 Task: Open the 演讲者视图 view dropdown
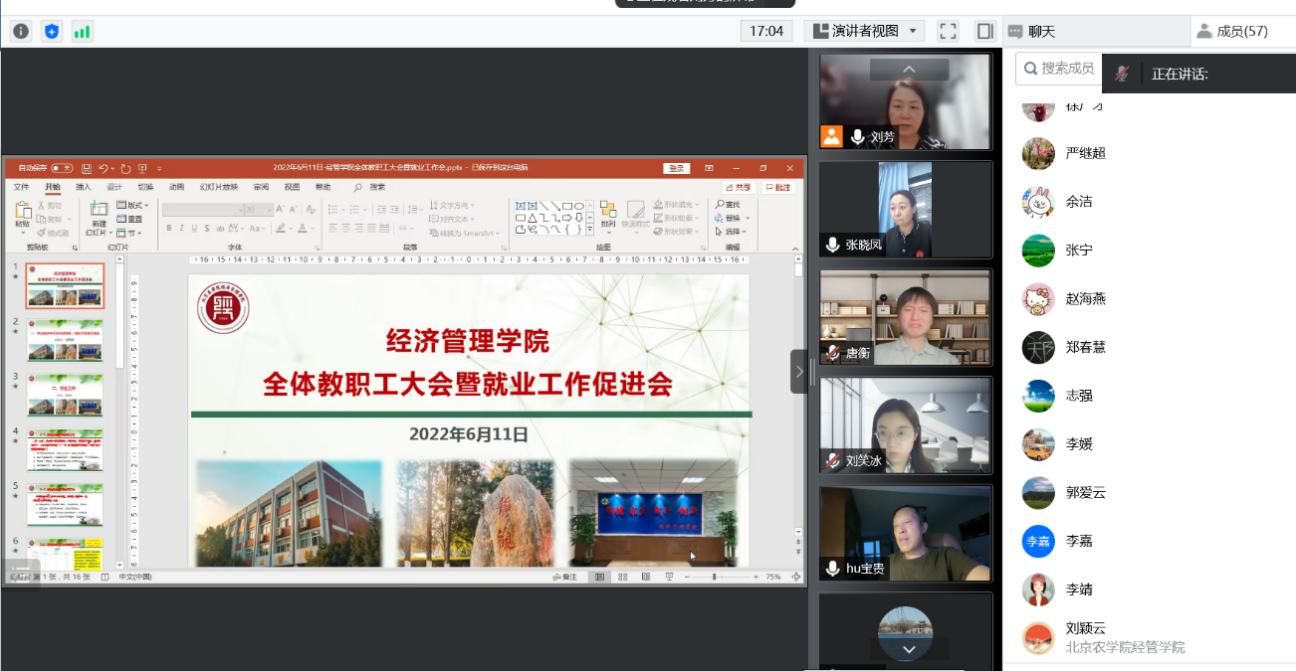point(864,31)
